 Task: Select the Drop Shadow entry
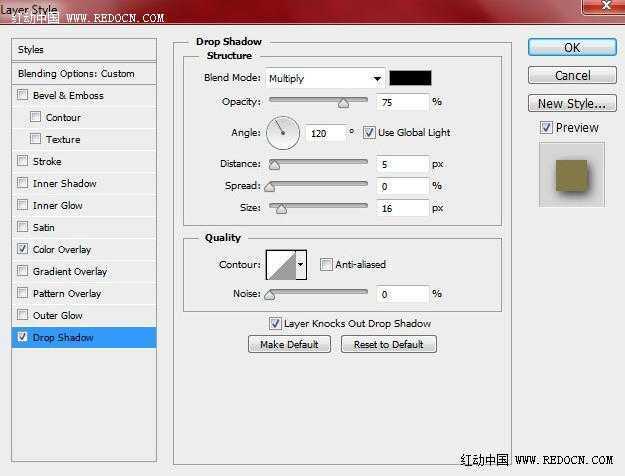84,337
